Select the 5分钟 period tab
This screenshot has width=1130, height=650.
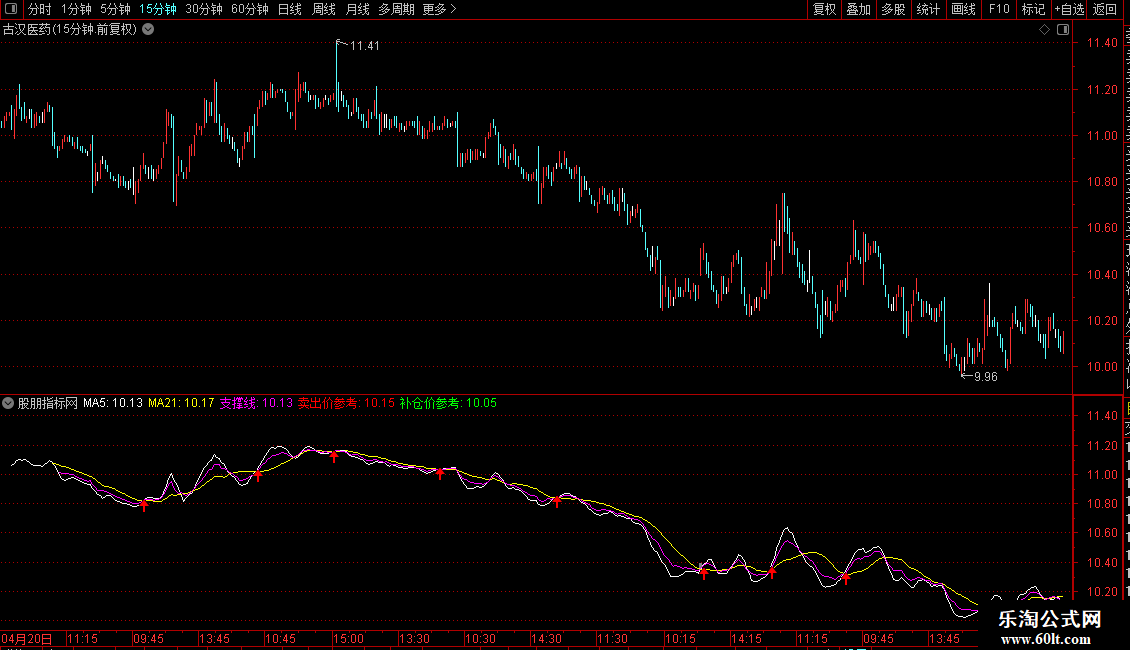click(x=115, y=9)
